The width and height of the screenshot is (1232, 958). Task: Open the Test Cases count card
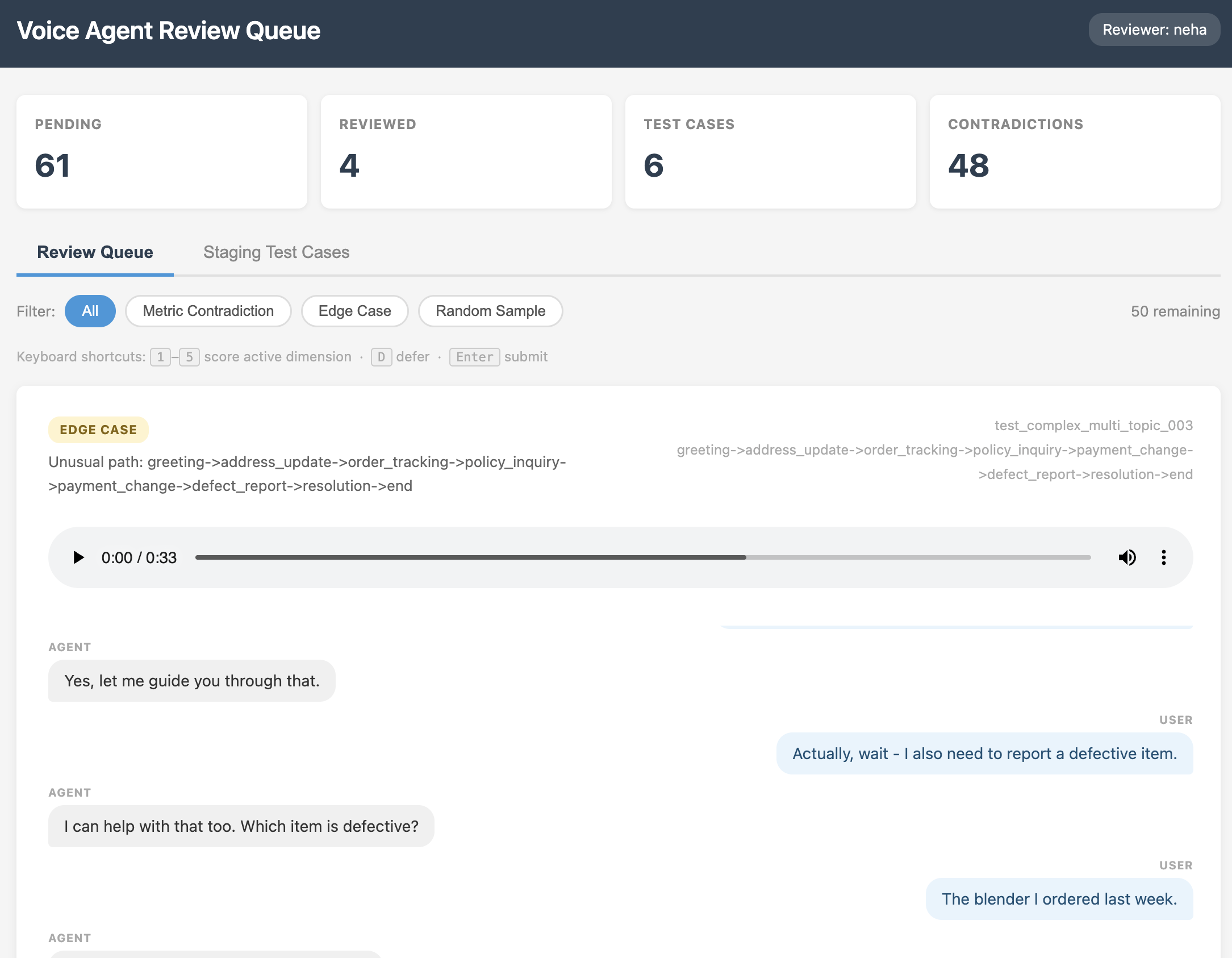point(771,152)
